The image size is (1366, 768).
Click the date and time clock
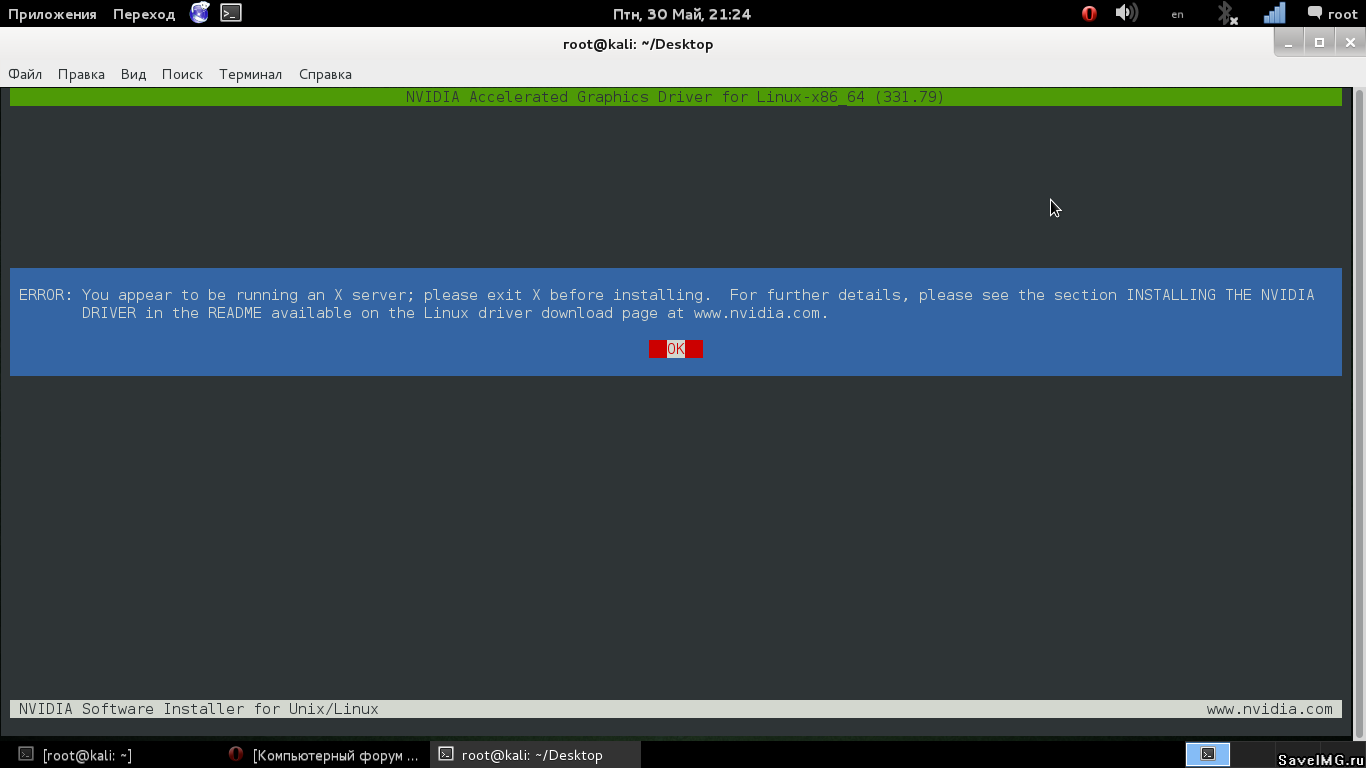tap(682, 14)
